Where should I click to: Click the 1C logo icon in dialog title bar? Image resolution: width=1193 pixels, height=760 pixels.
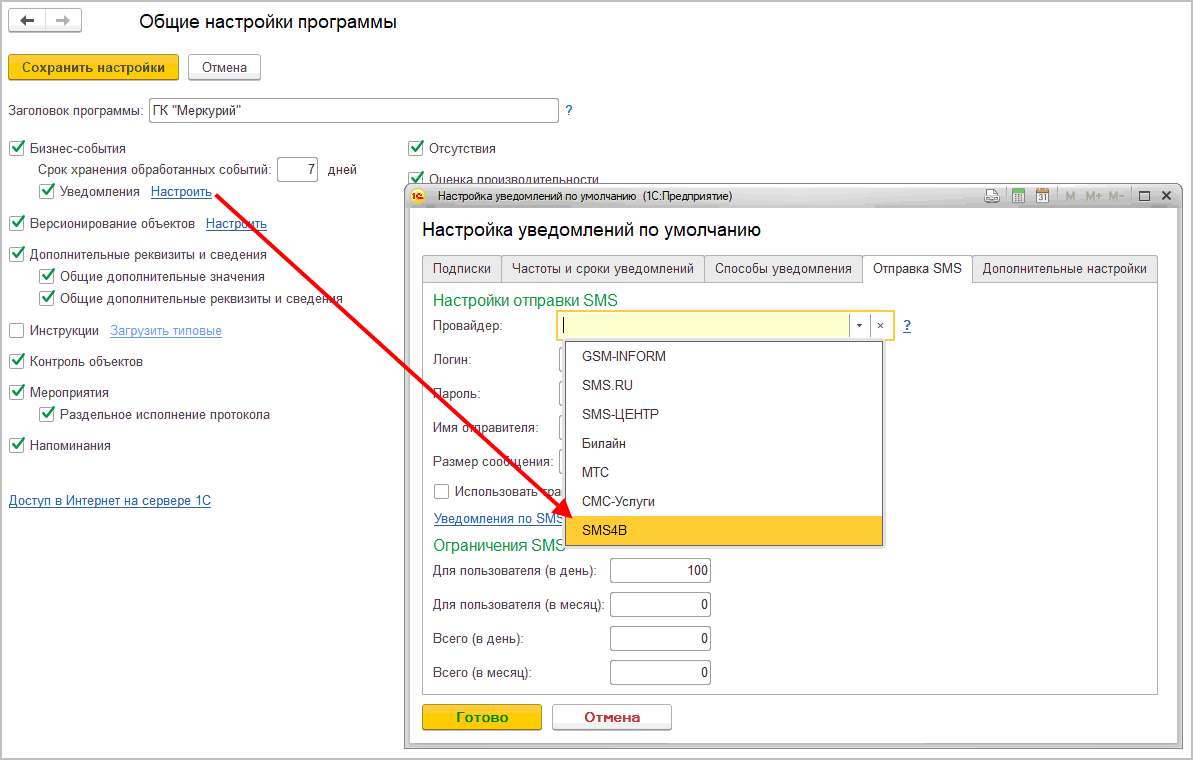(418, 196)
